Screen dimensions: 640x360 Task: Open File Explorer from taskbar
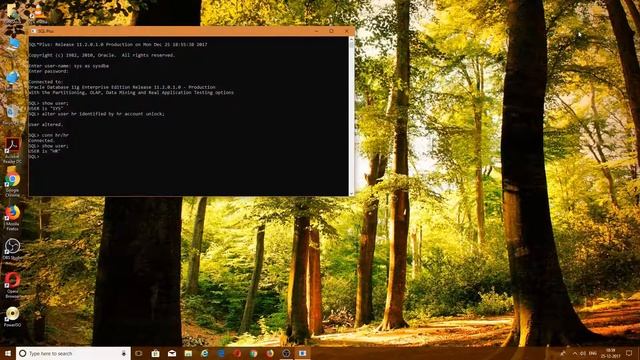coord(188,353)
